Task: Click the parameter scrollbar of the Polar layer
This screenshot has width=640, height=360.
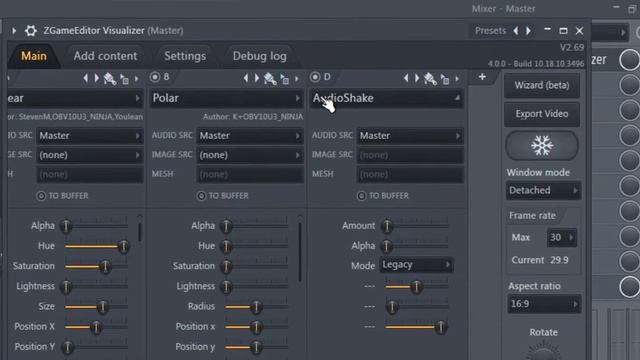Action: (300, 251)
